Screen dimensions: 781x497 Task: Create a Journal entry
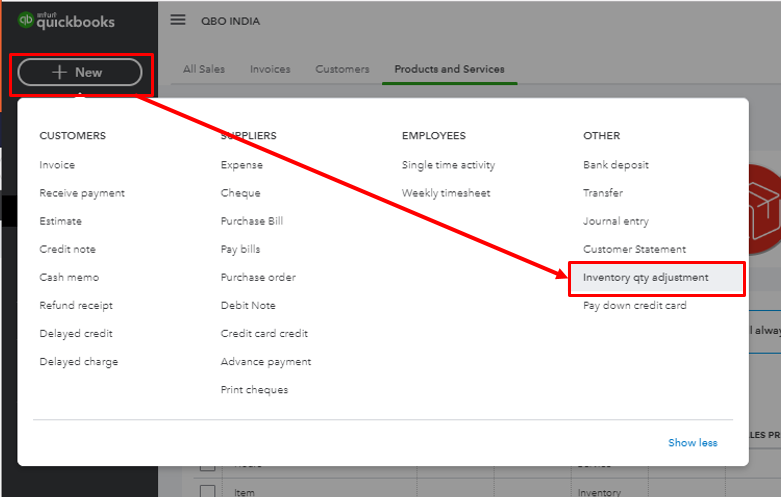tap(616, 221)
